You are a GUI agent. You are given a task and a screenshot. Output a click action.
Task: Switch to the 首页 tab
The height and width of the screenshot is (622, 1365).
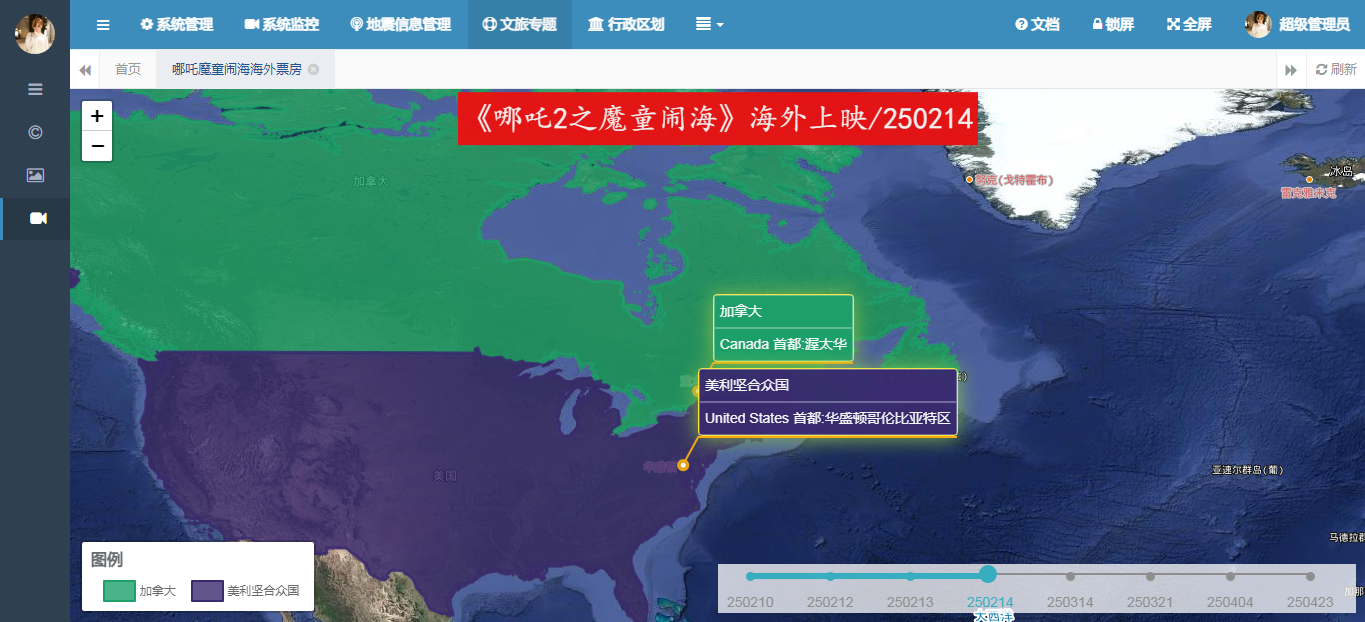coord(128,69)
